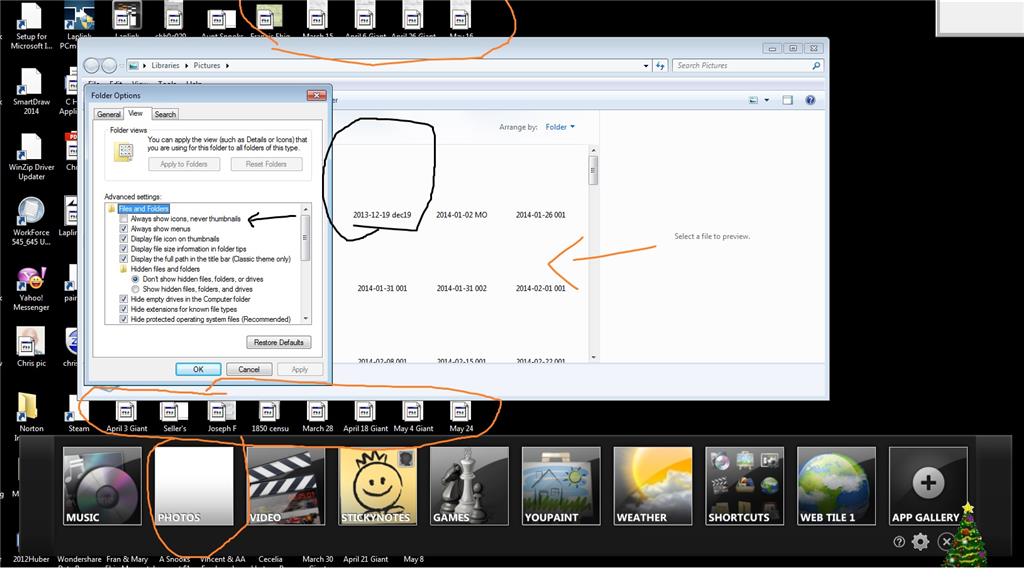1024x588 pixels.
Task: Select the Chris pic desktop icon
Action: (31, 347)
